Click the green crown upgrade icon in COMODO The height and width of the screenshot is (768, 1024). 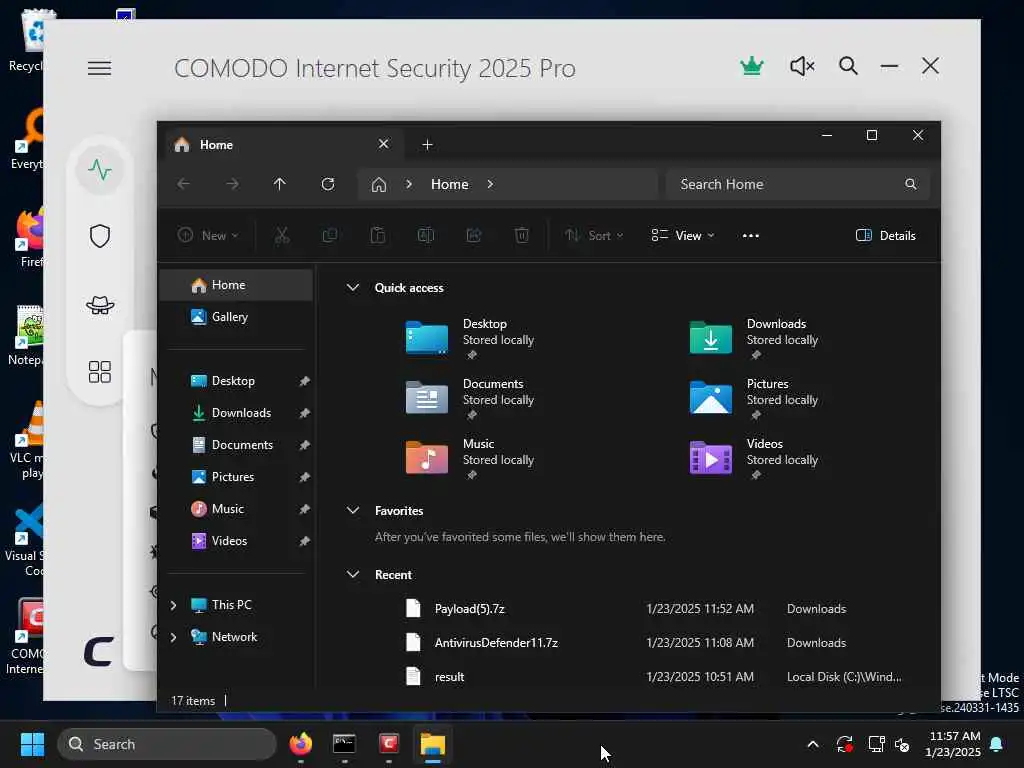(752, 66)
